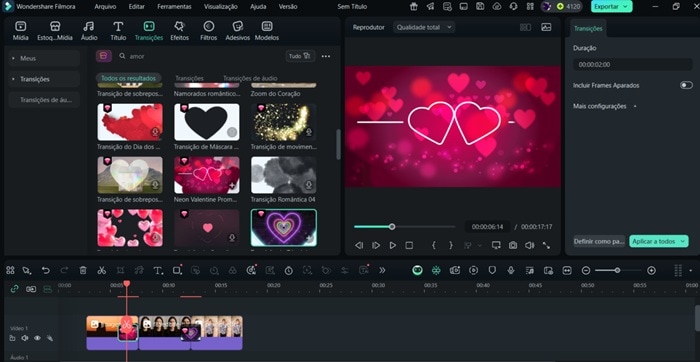Open the Editar menu
The width and height of the screenshot is (700, 362).
coord(137,7)
